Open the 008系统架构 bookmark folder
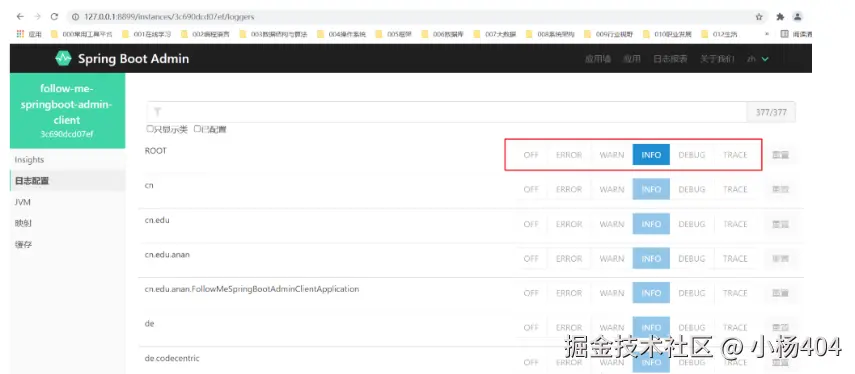Viewport: 855px width, 374px height. (550, 34)
